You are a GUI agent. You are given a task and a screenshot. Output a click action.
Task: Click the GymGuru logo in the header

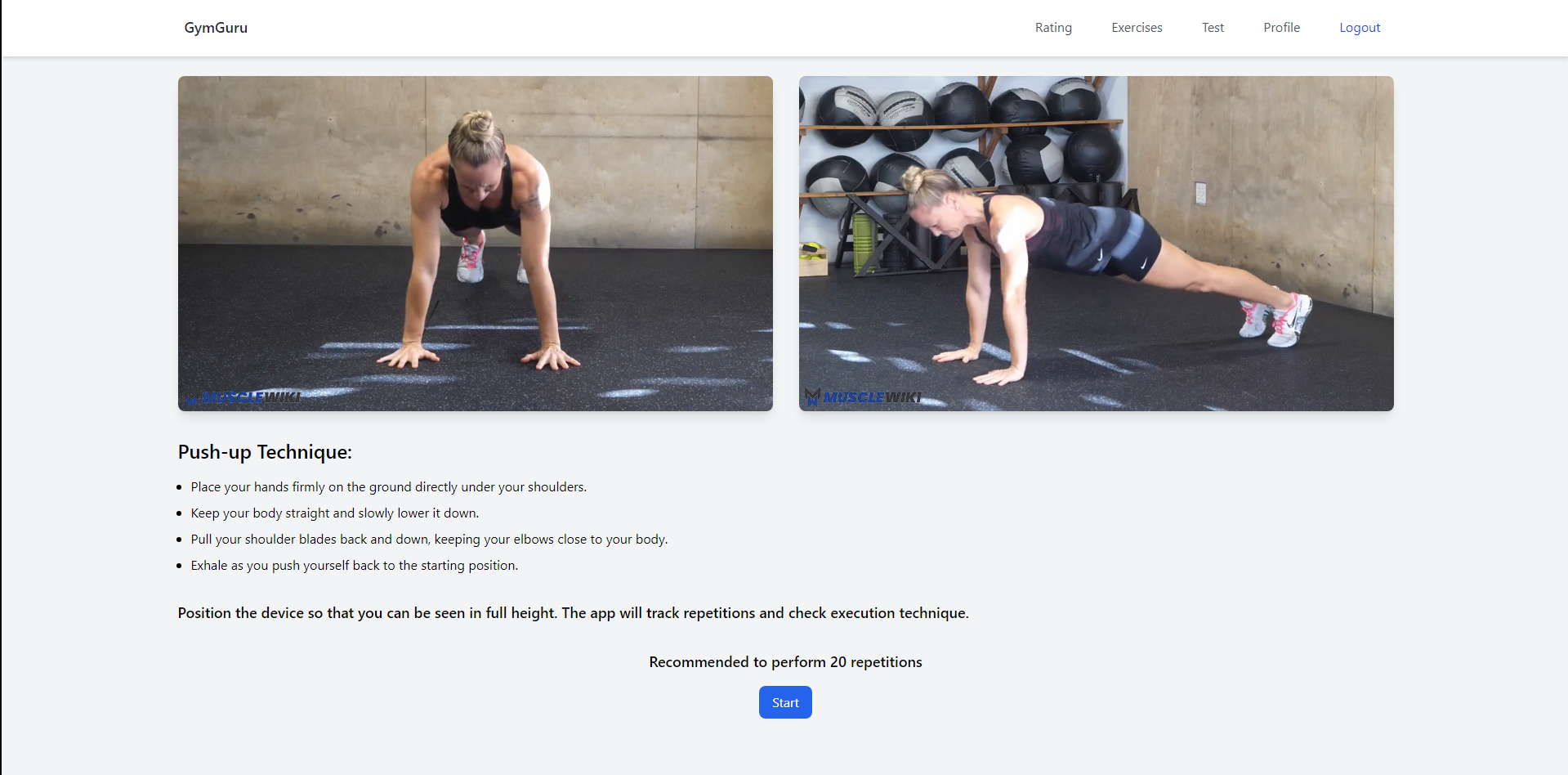(x=216, y=28)
